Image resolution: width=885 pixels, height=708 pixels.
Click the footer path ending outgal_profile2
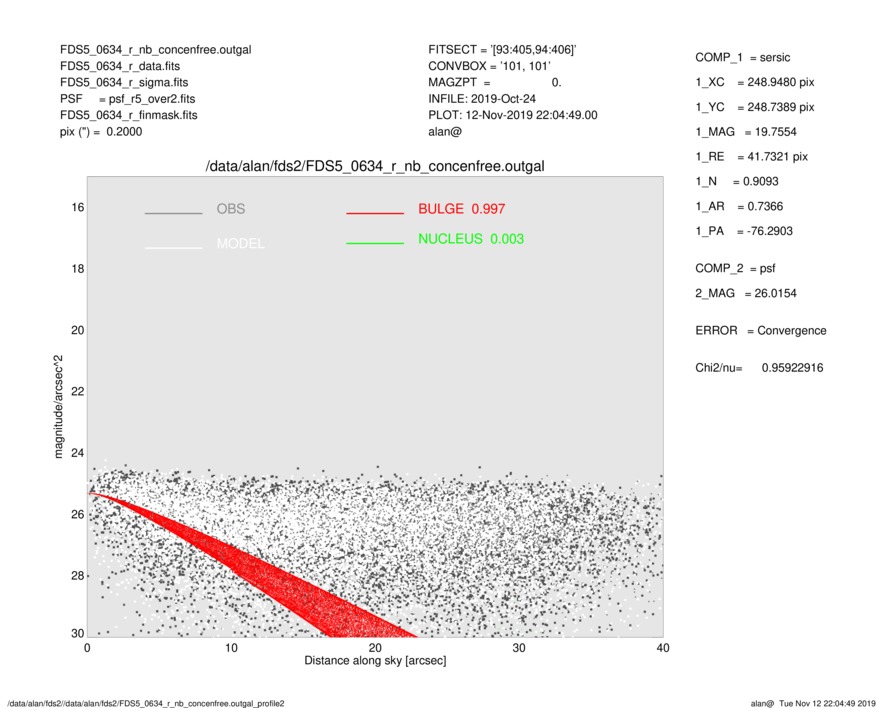pos(146,703)
